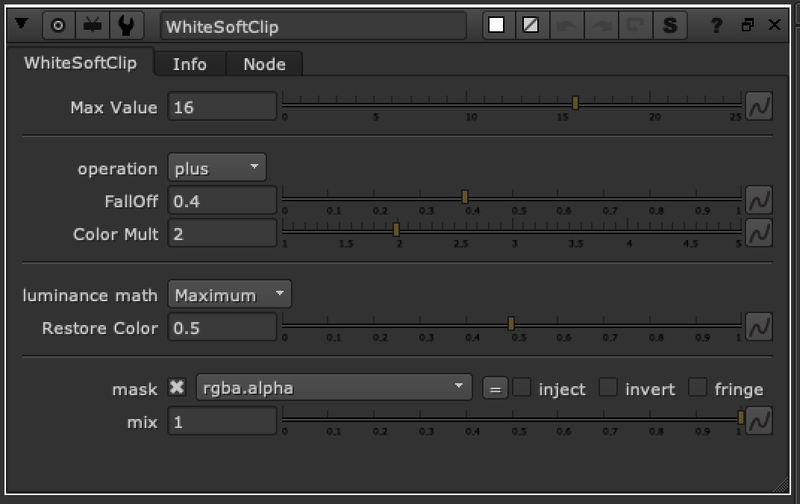Toggle the mask enable checkbox
Viewport: 800px width, 504px height.
point(177,387)
